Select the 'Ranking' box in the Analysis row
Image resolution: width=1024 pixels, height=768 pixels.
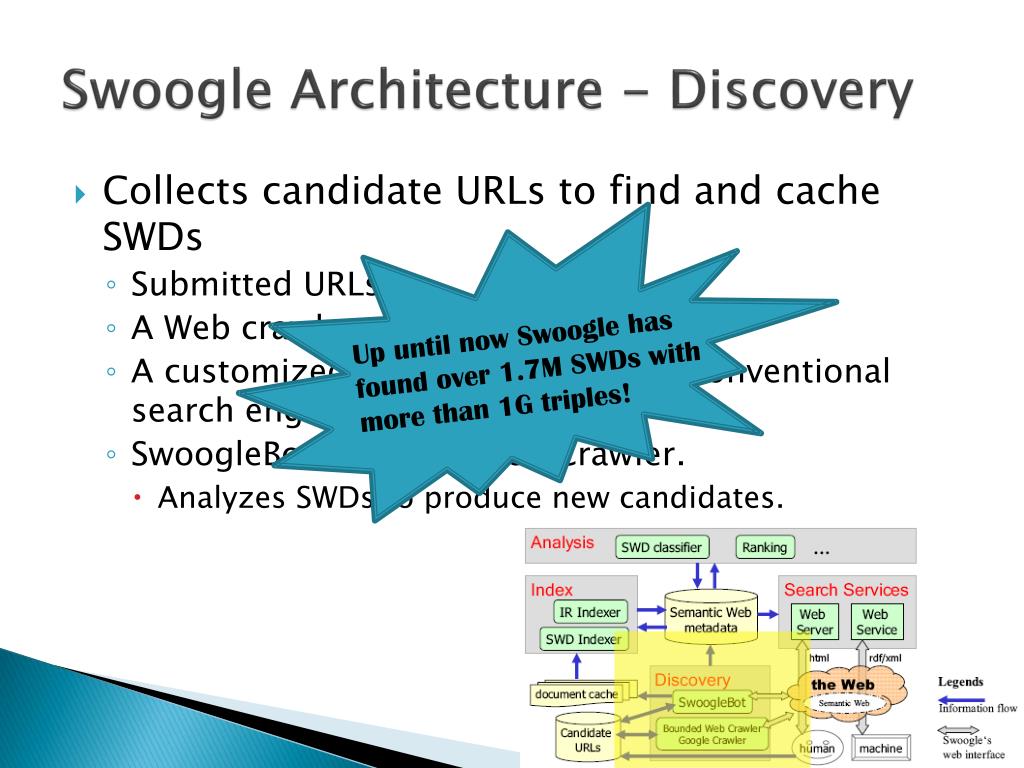point(765,547)
